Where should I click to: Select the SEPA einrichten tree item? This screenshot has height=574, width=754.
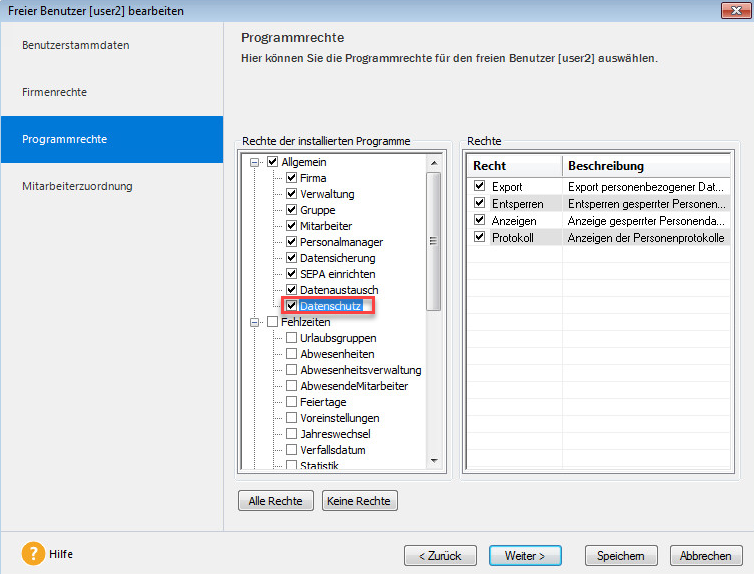pyautogui.click(x=339, y=274)
